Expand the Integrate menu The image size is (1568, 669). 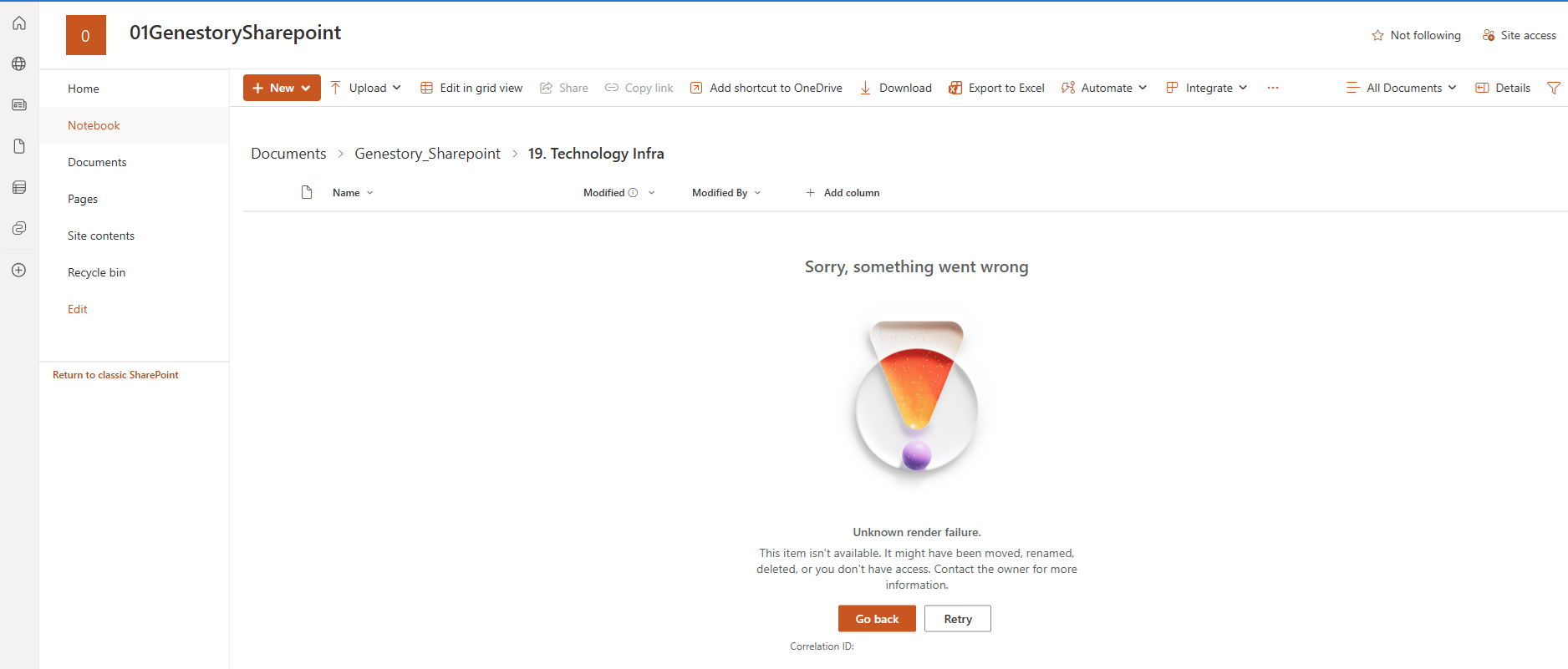coord(1207,88)
